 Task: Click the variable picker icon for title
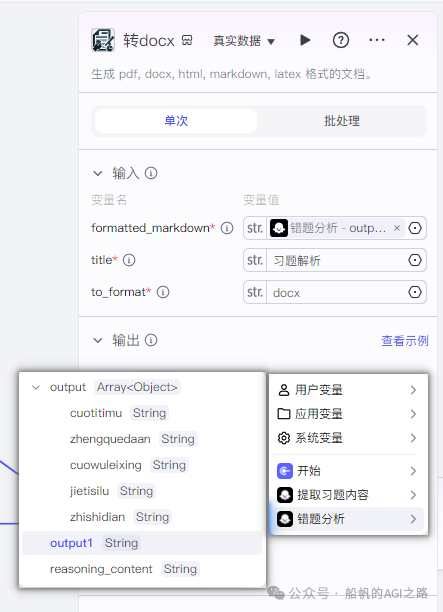coord(415,260)
